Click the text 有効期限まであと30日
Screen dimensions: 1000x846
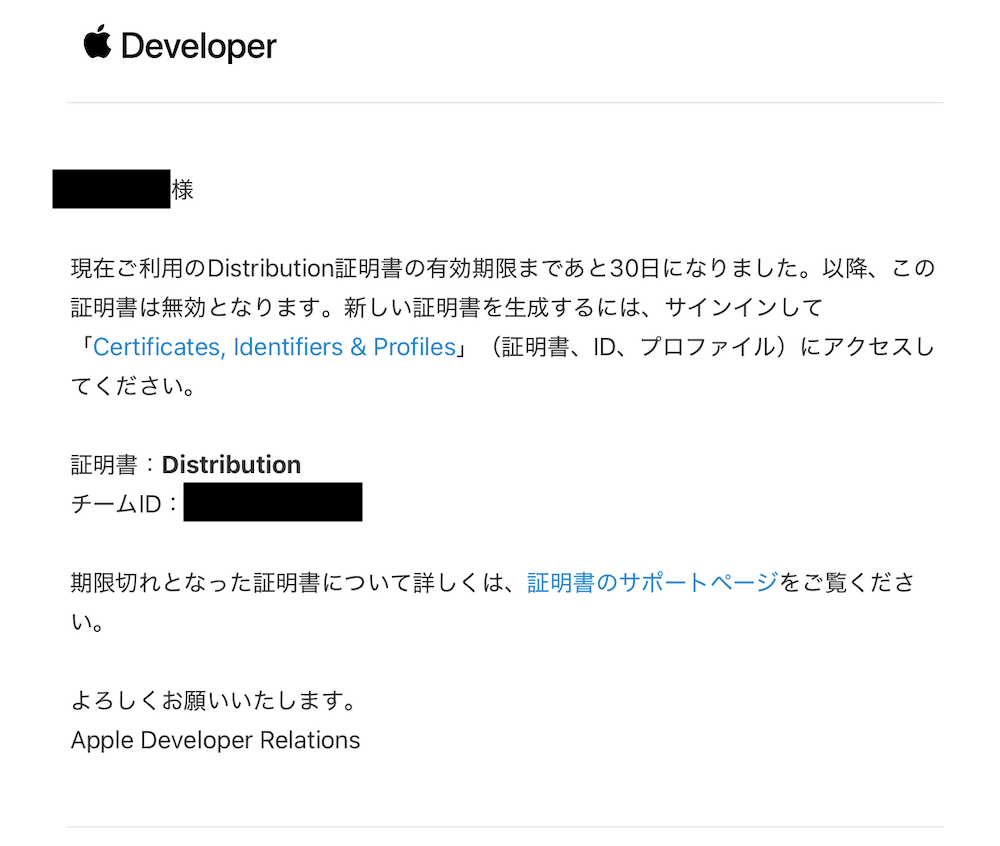pos(543,268)
